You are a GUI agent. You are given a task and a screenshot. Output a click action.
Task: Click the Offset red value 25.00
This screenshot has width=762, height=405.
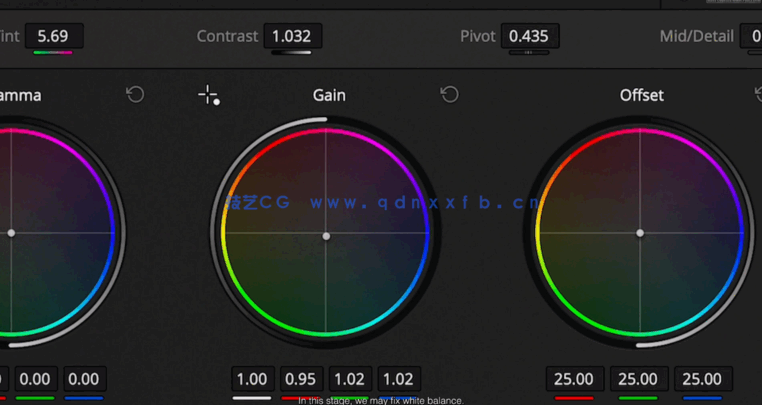[x=575, y=379]
